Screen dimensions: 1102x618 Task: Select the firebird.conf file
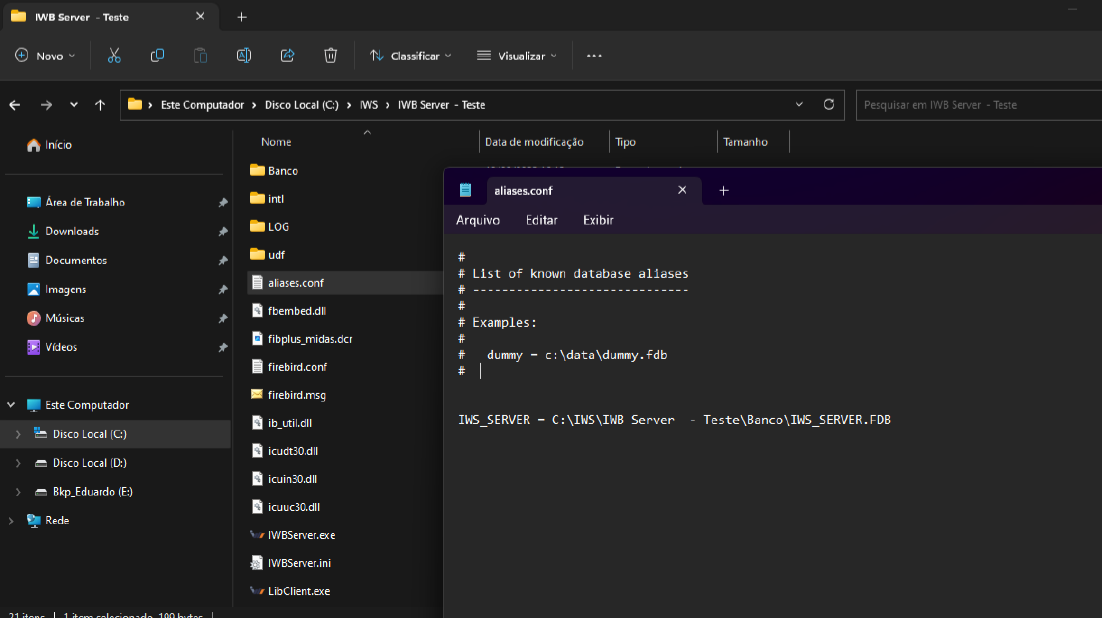click(297, 367)
